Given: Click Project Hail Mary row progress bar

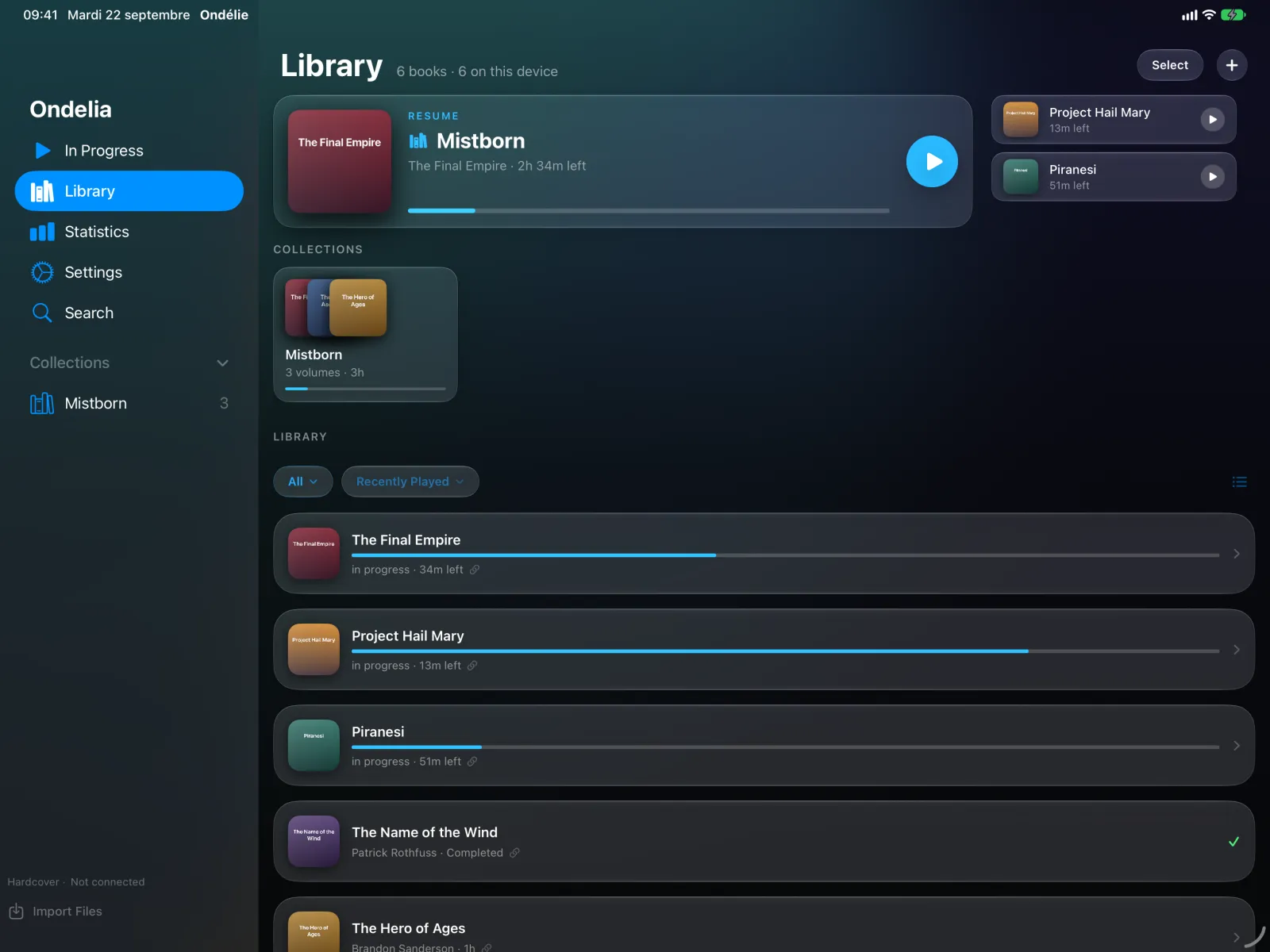Looking at the screenshot, I should tap(785, 651).
